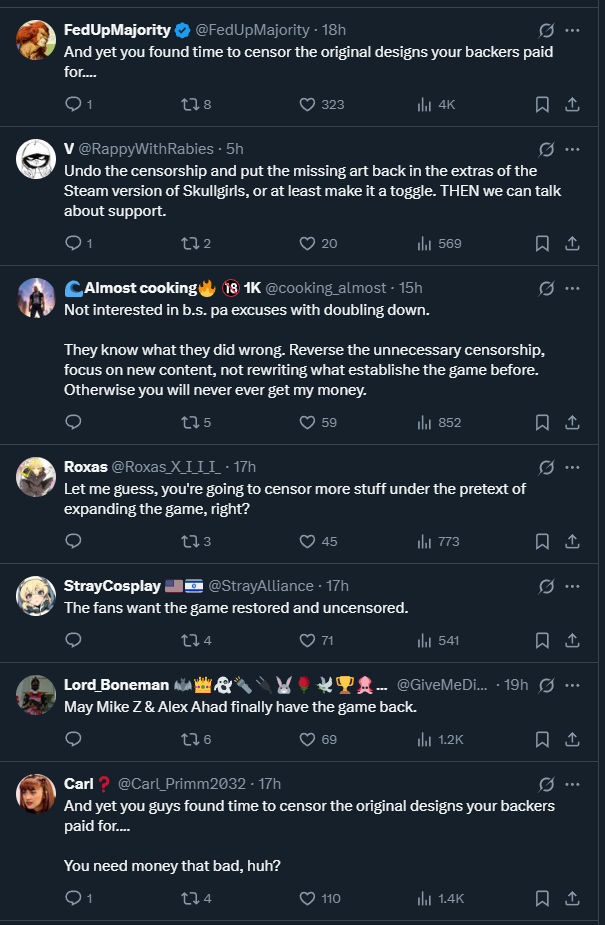605x925 pixels.
Task: Share StrayCosplay's tweet
Action: [x=572, y=640]
